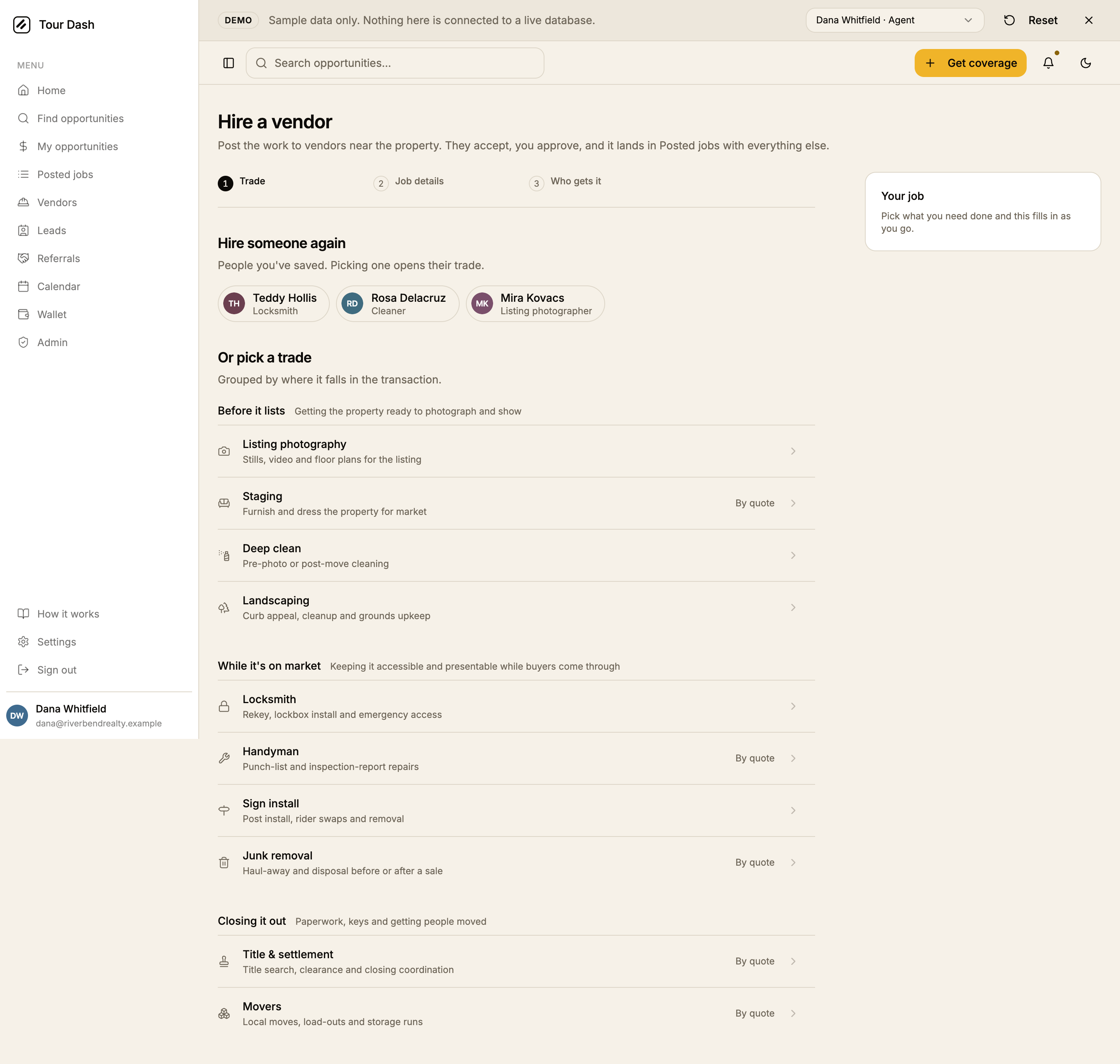Open the Wallet menu item

[x=99, y=314]
